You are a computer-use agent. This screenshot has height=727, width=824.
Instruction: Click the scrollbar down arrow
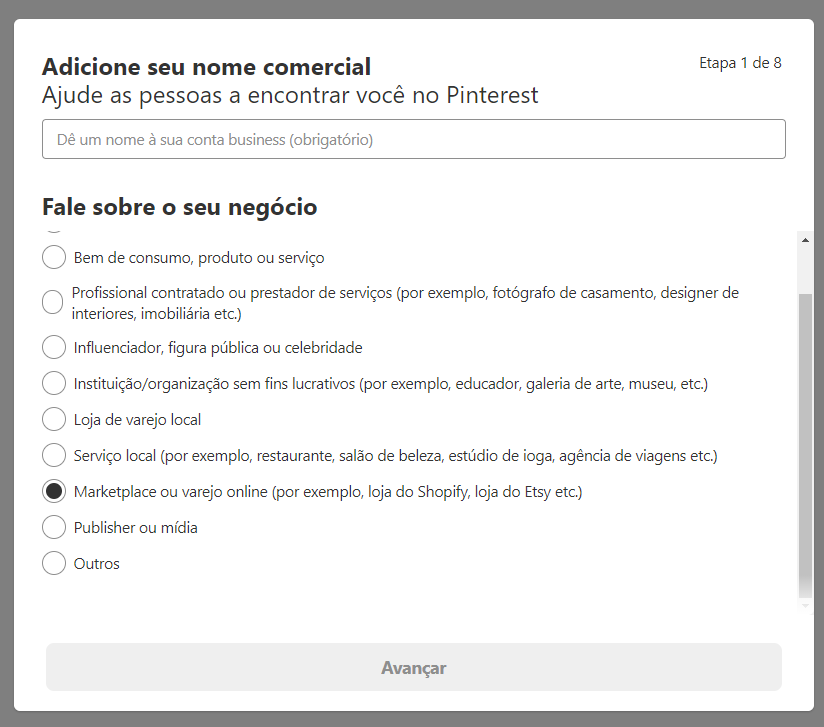point(805,606)
